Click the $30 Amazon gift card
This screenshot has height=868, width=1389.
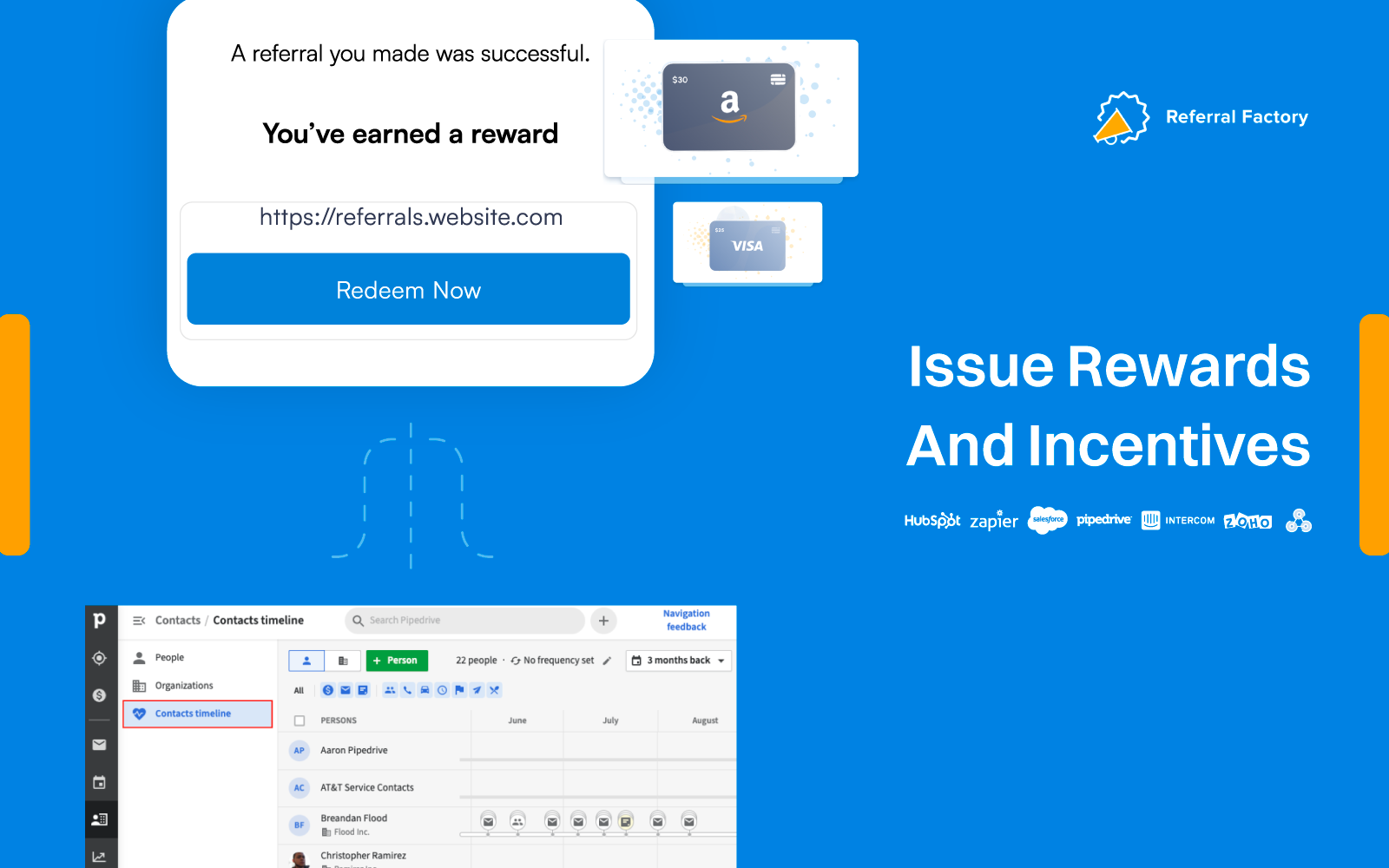(x=729, y=107)
